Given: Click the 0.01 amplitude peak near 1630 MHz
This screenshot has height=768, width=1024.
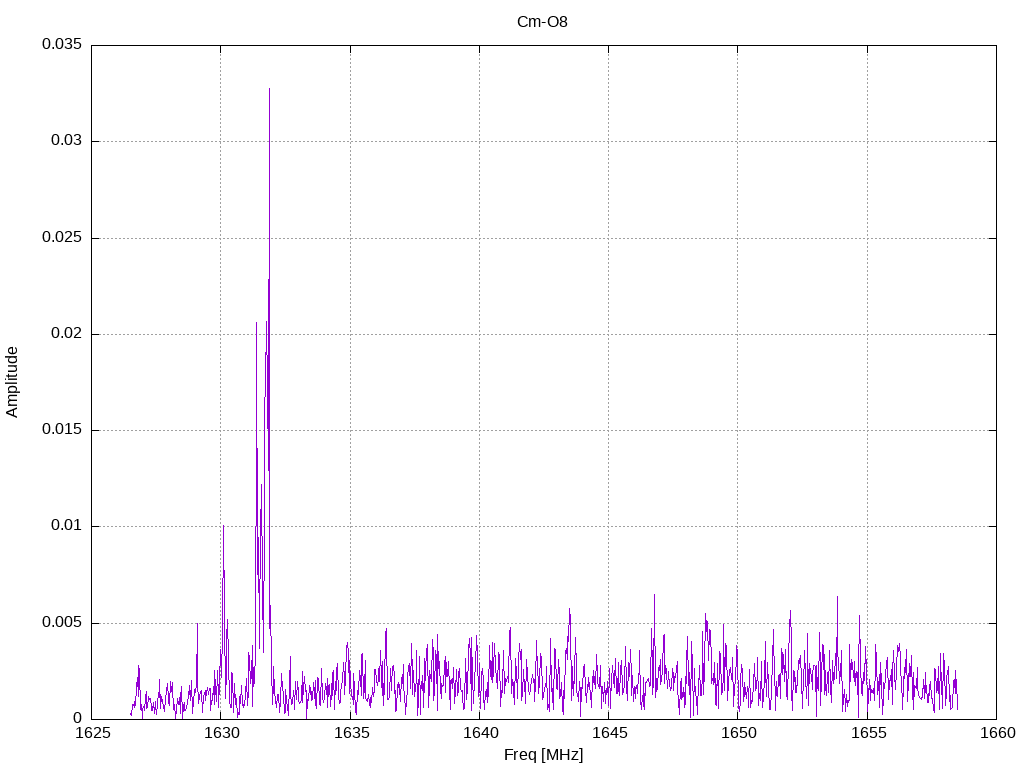Looking at the screenshot, I should pos(223,526).
